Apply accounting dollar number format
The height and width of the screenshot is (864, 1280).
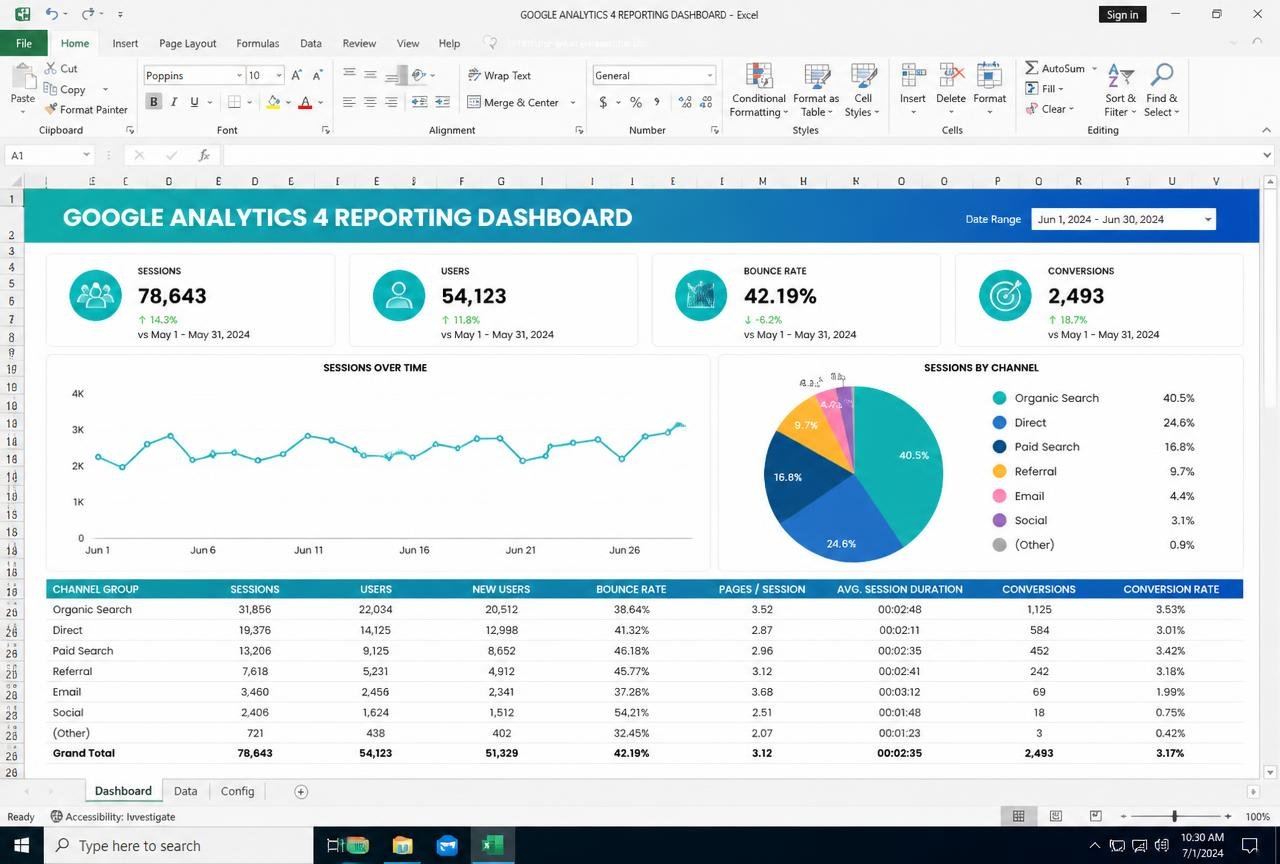click(x=603, y=102)
